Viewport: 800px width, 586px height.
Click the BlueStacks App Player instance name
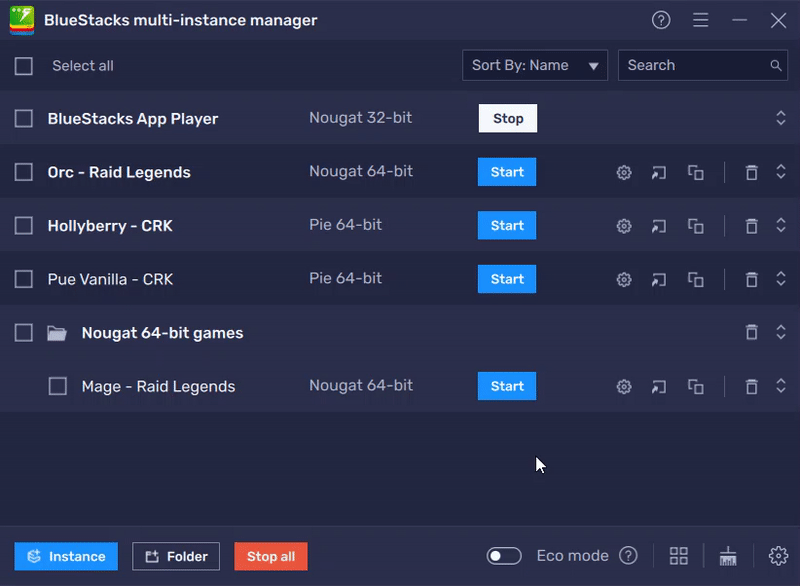(133, 119)
